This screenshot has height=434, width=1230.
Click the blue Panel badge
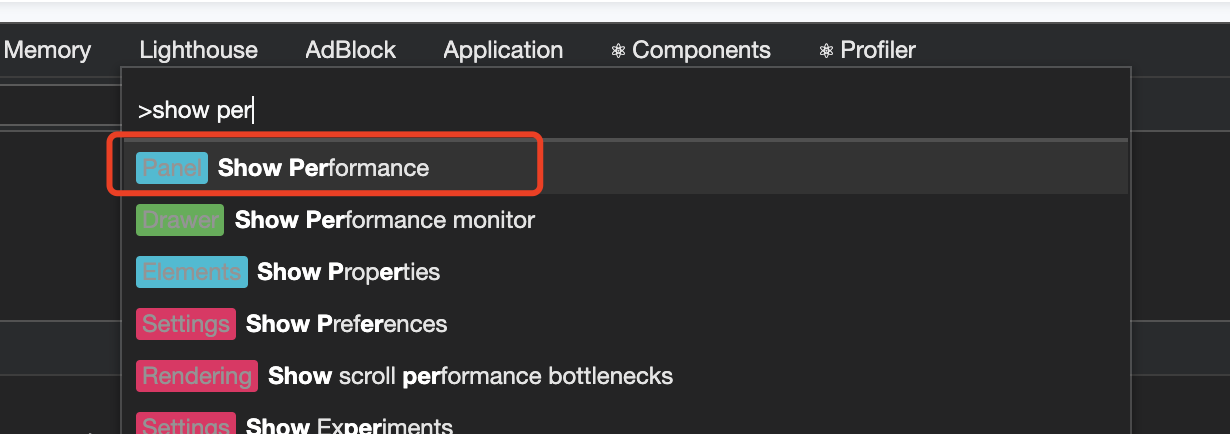click(172, 168)
